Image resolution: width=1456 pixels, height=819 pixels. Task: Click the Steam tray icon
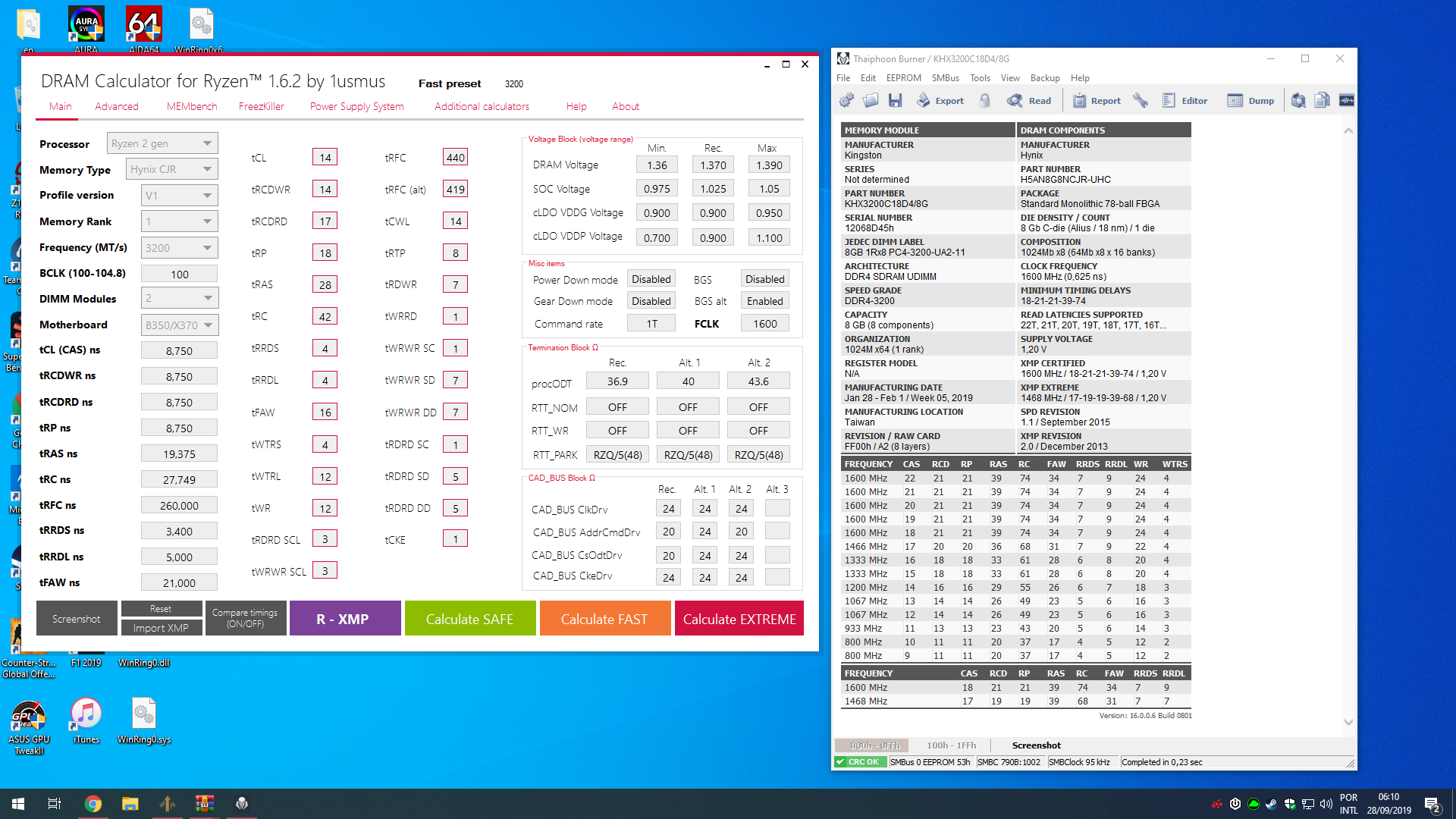coord(1271,804)
